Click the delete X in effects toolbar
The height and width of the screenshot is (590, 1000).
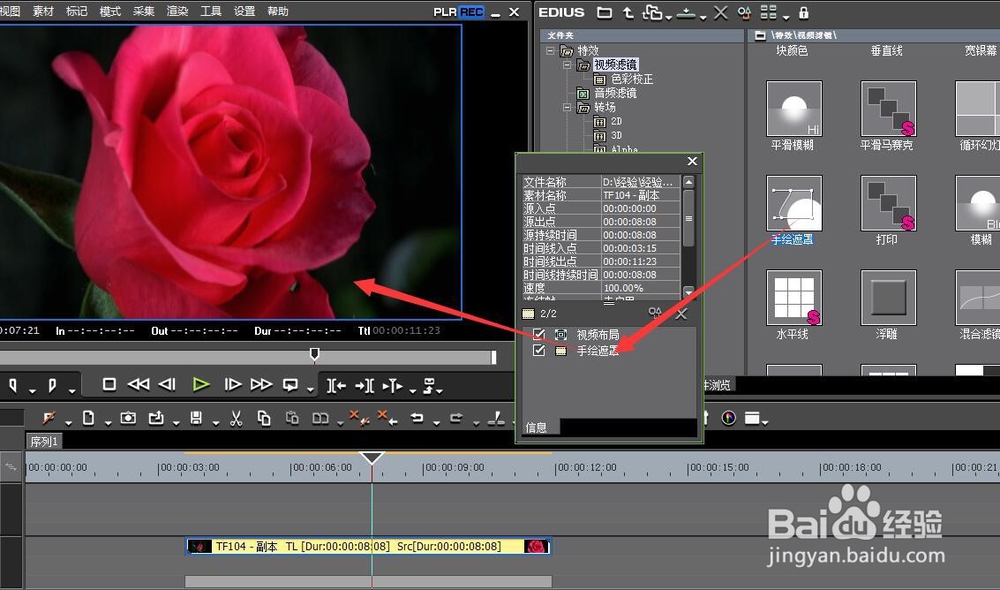(x=721, y=13)
